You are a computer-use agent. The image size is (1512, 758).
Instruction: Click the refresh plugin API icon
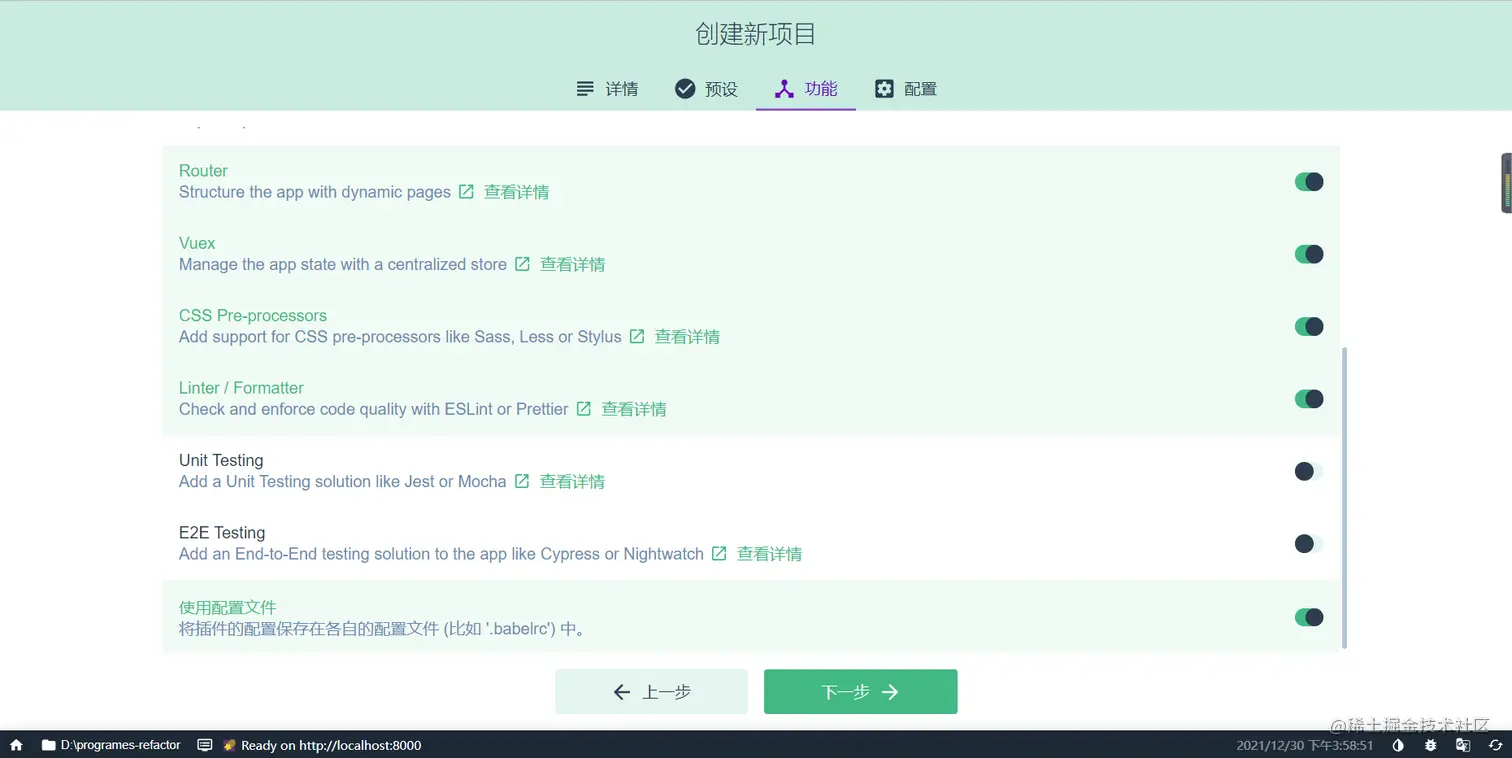1495,745
